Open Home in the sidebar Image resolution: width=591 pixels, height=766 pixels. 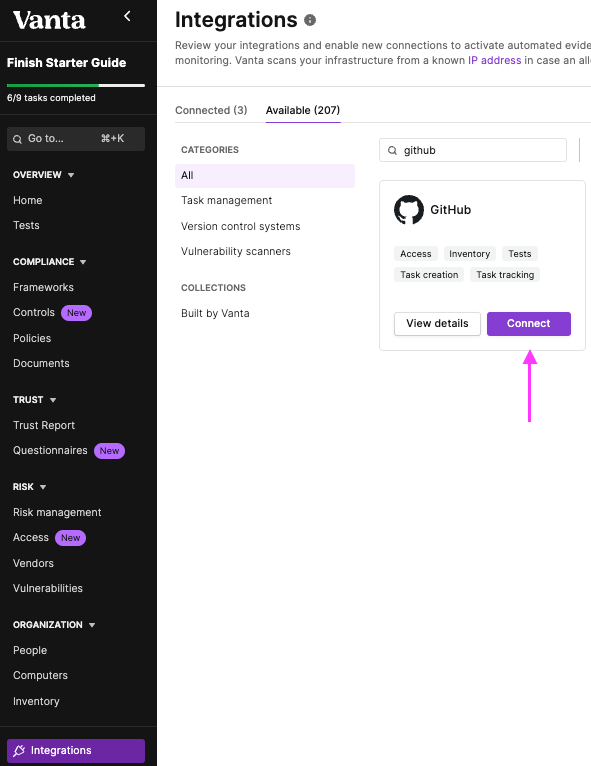28,200
